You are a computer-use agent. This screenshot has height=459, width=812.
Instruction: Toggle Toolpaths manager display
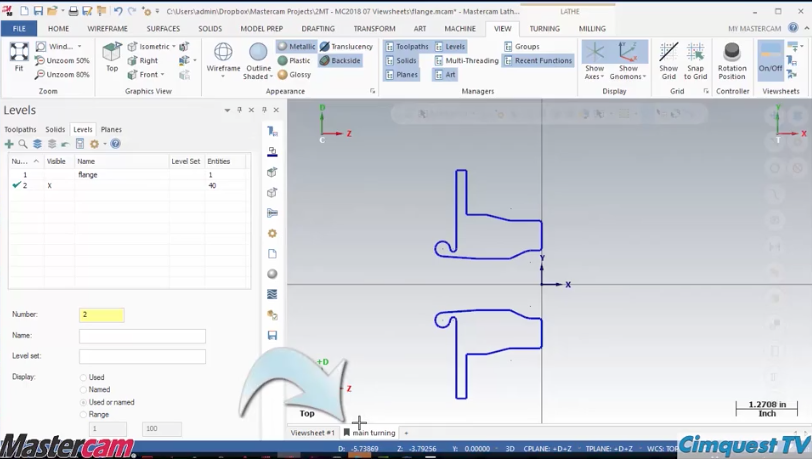(407, 47)
